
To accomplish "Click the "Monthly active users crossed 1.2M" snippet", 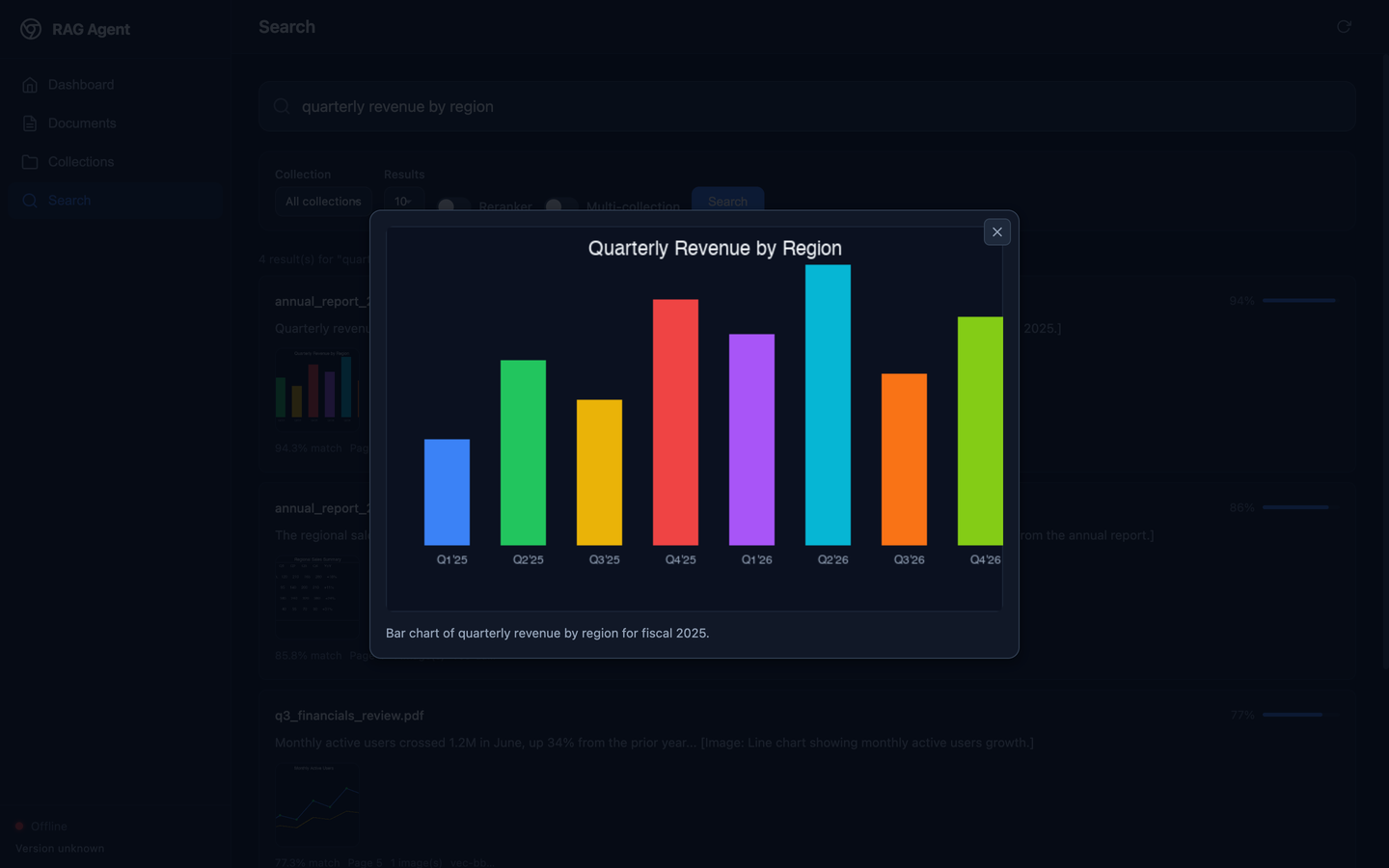I will coord(654,743).
